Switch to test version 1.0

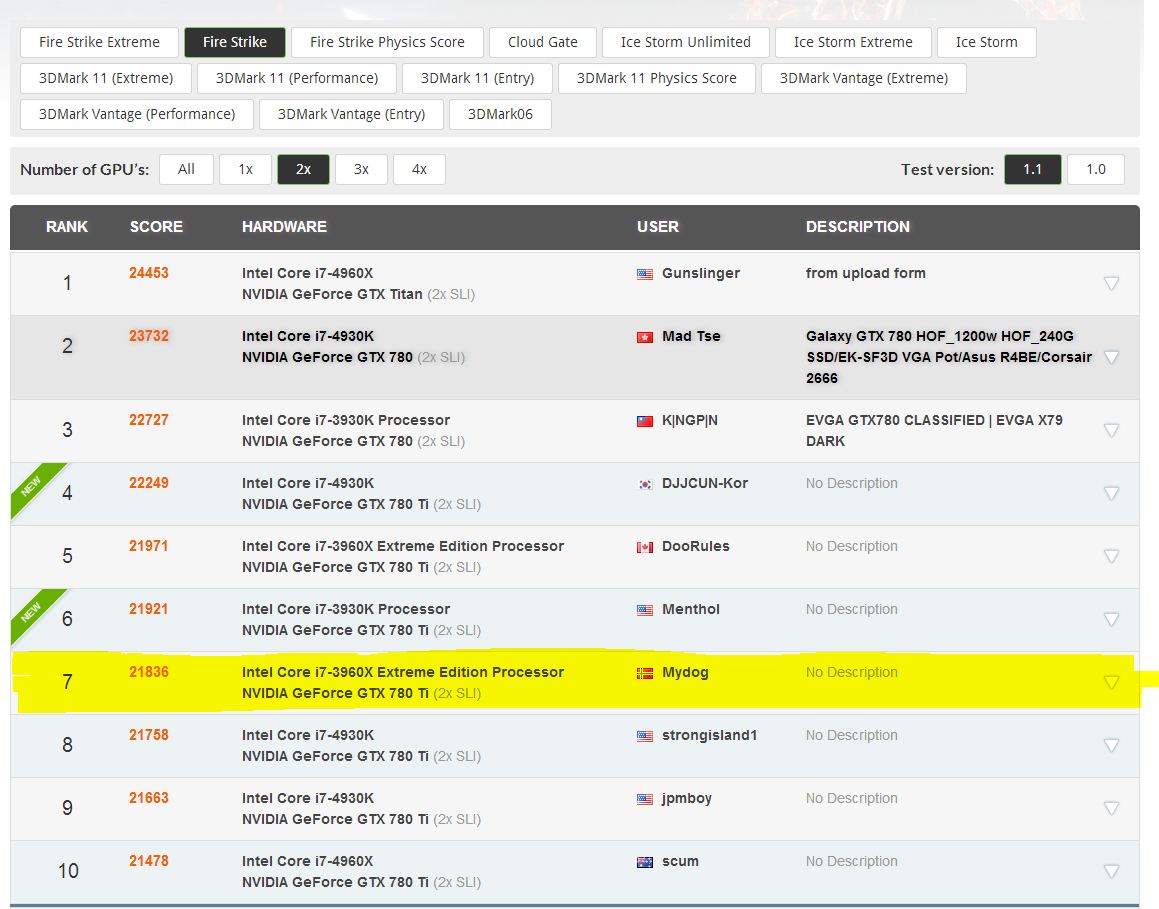coord(1096,169)
